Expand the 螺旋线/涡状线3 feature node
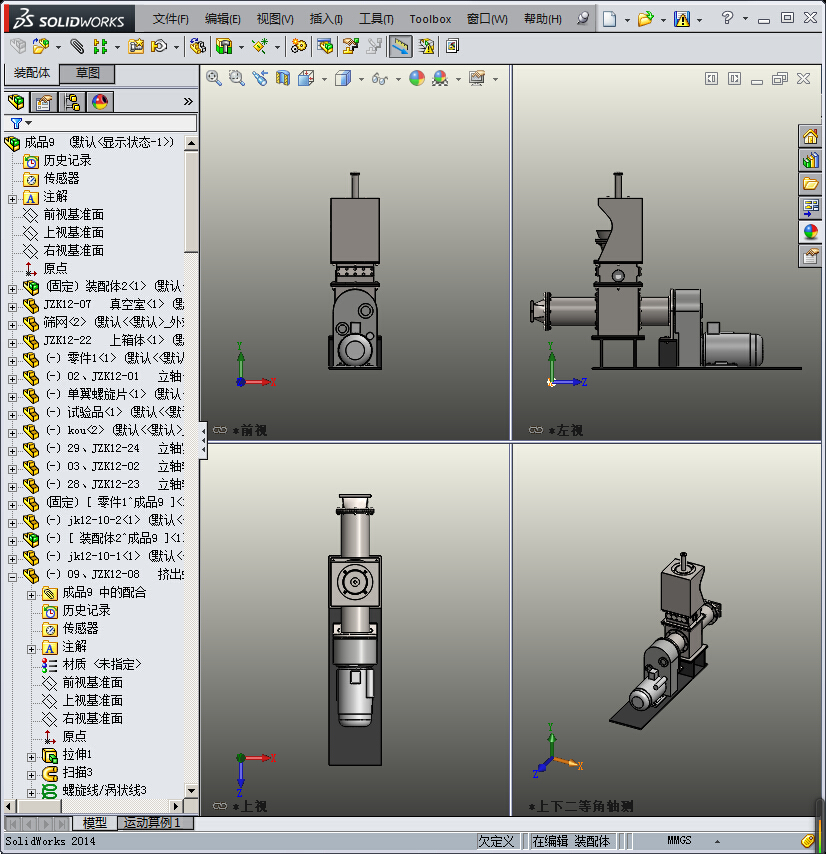The height and width of the screenshot is (854, 826). coord(31,793)
